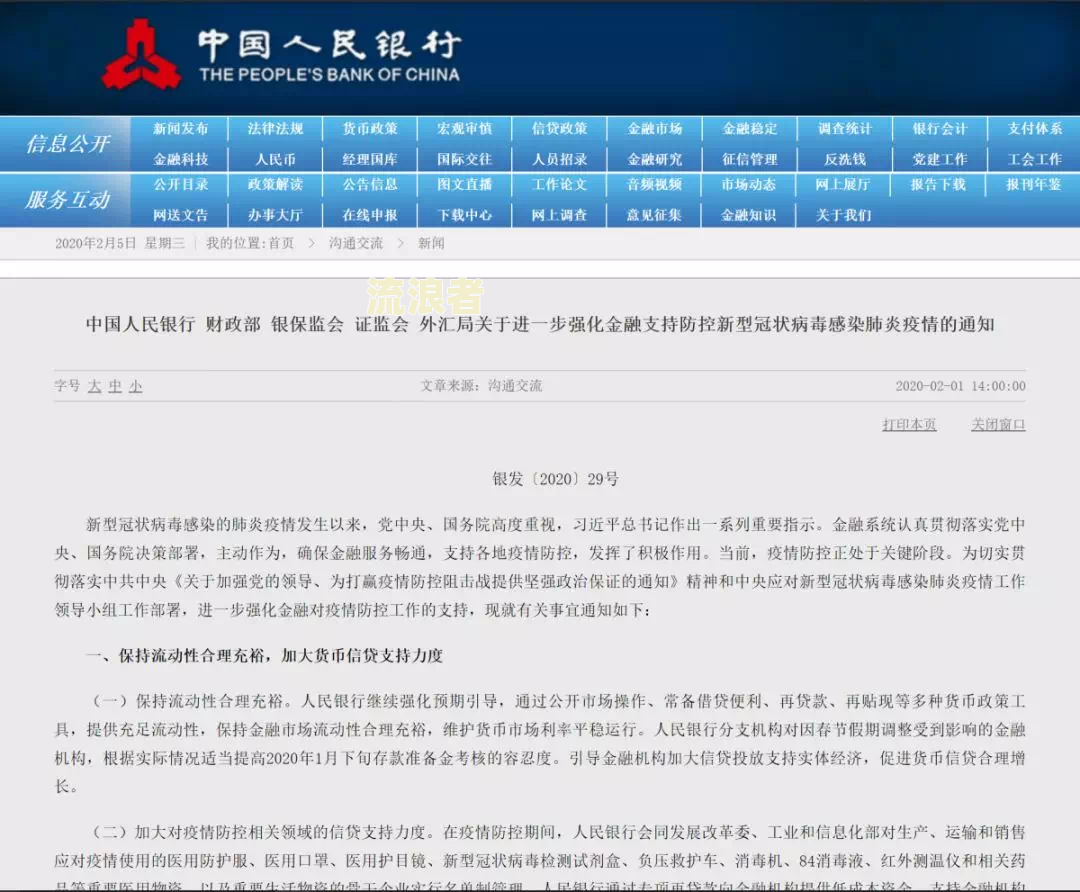Go to 首页 in the breadcrumb
Screen dimensions: 1080x892
(x=281, y=243)
